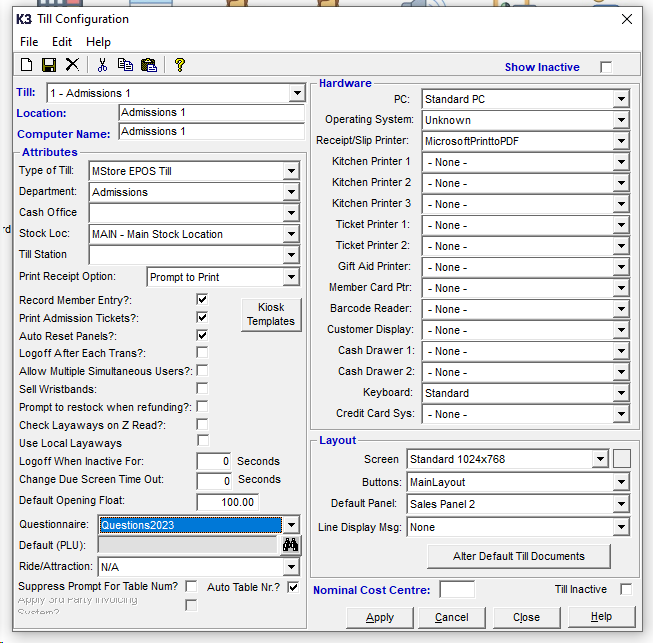Open the Edit menu
This screenshot has width=653, height=643.
(x=62, y=42)
